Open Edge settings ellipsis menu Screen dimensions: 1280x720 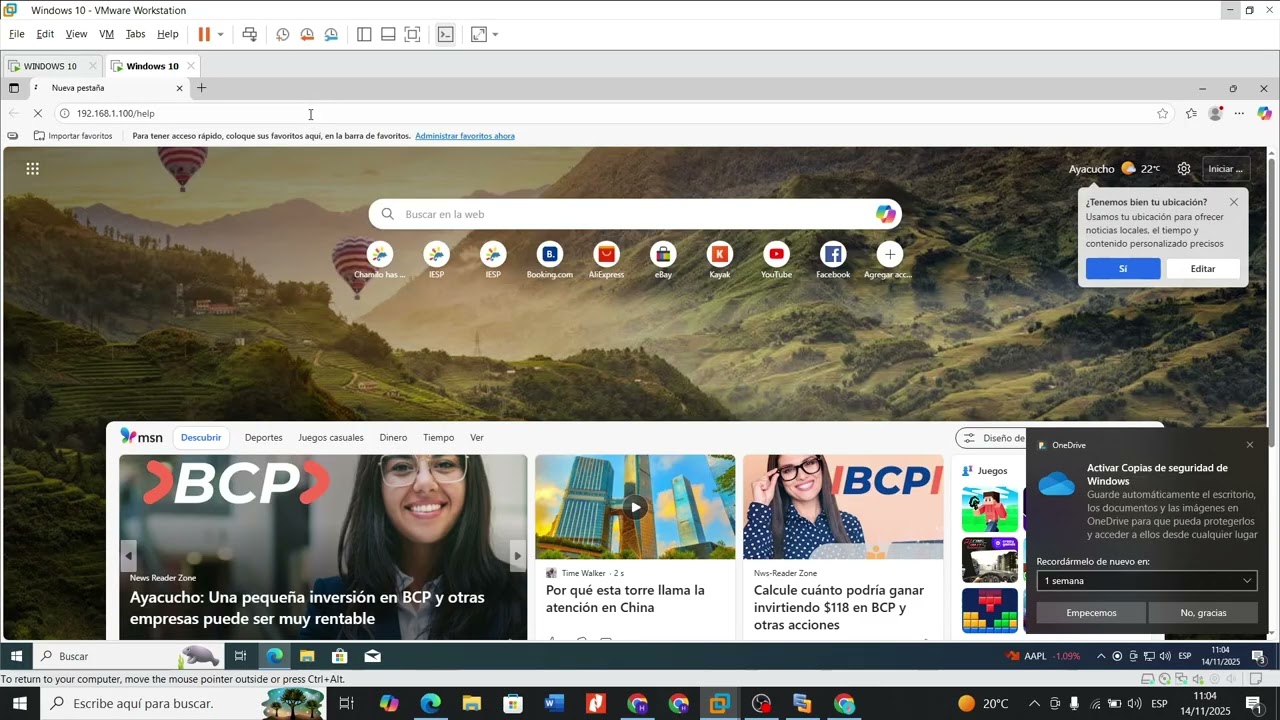tap(1239, 113)
